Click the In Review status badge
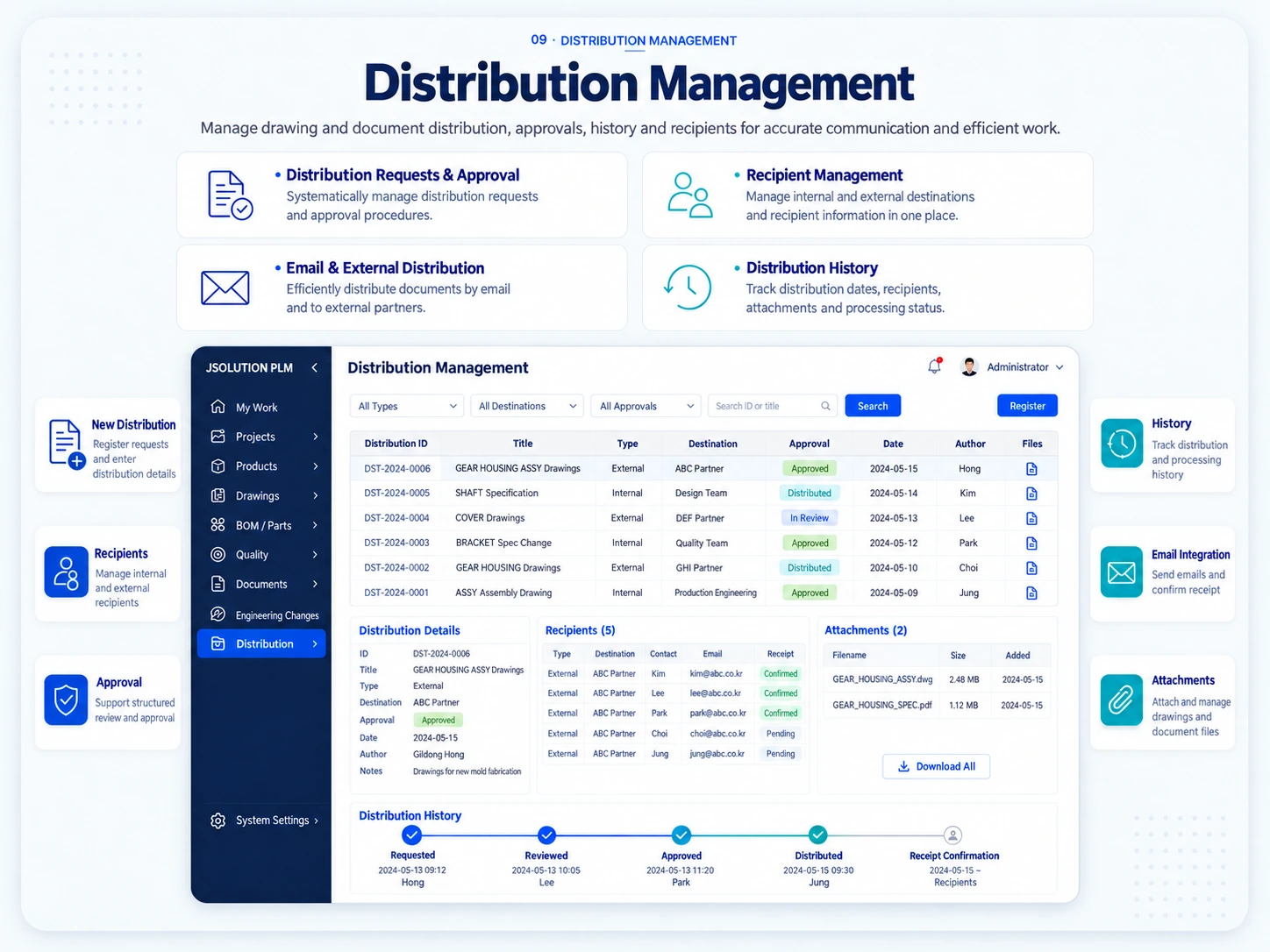The width and height of the screenshot is (1270, 952). 810,518
